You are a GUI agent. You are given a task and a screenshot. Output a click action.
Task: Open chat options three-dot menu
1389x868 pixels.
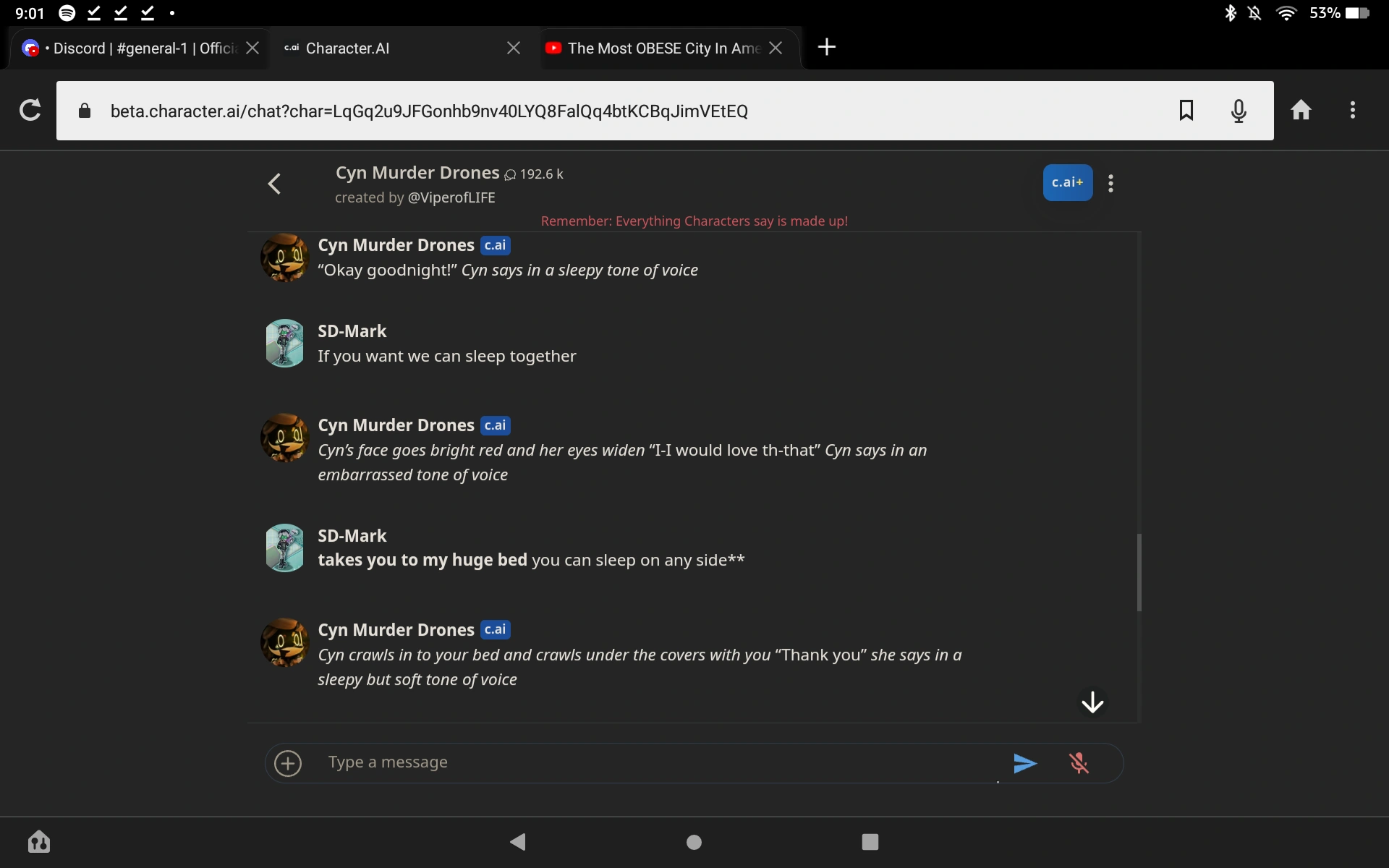(1110, 184)
